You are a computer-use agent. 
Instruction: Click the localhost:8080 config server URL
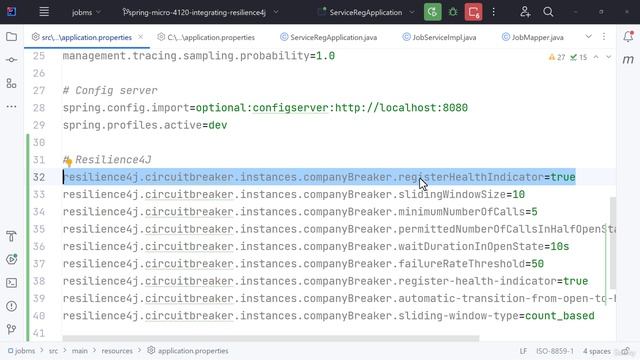pos(401,108)
